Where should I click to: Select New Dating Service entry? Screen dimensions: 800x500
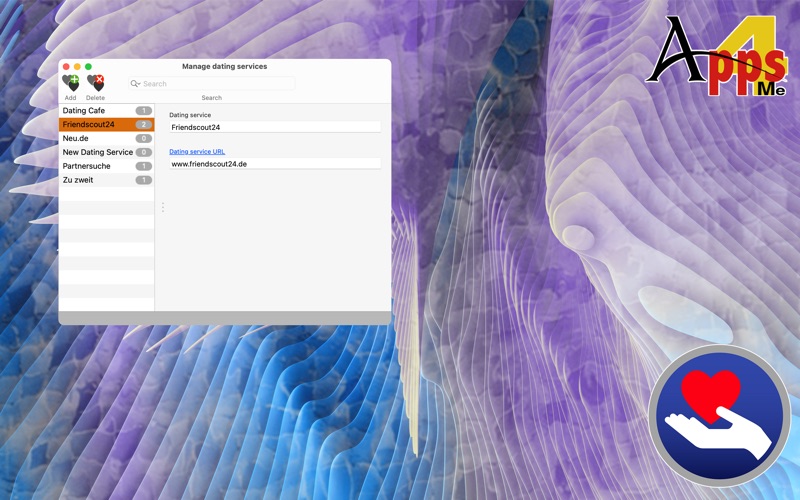pos(107,152)
